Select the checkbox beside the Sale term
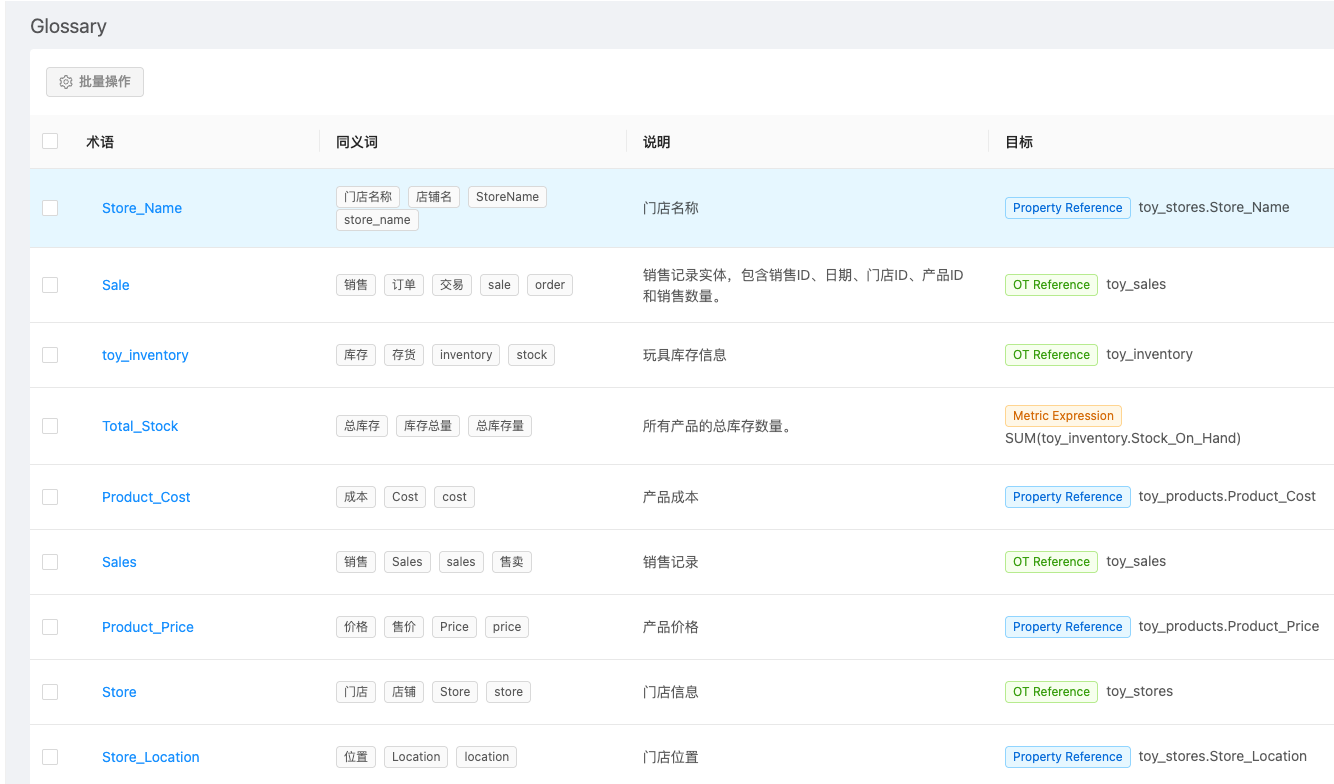The height and width of the screenshot is (784, 1334). point(50,285)
